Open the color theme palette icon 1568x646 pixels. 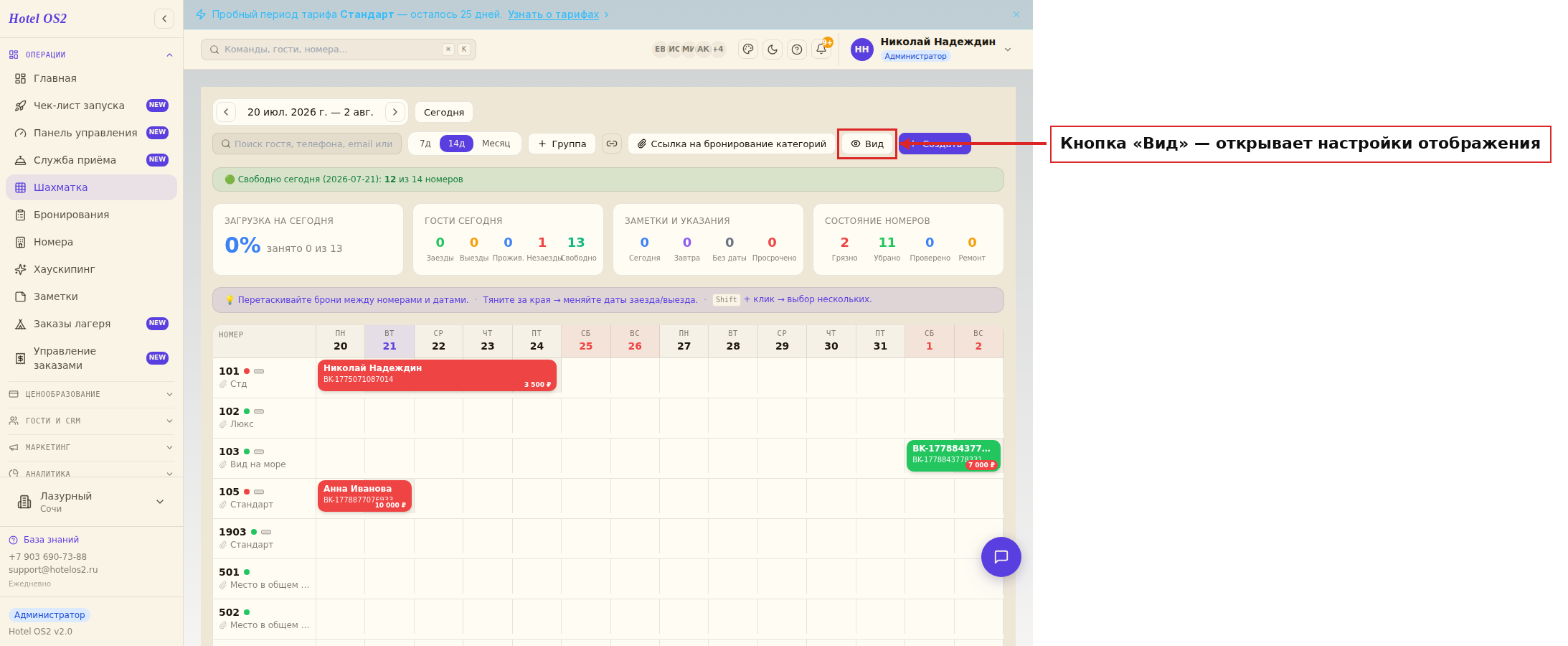tap(748, 50)
